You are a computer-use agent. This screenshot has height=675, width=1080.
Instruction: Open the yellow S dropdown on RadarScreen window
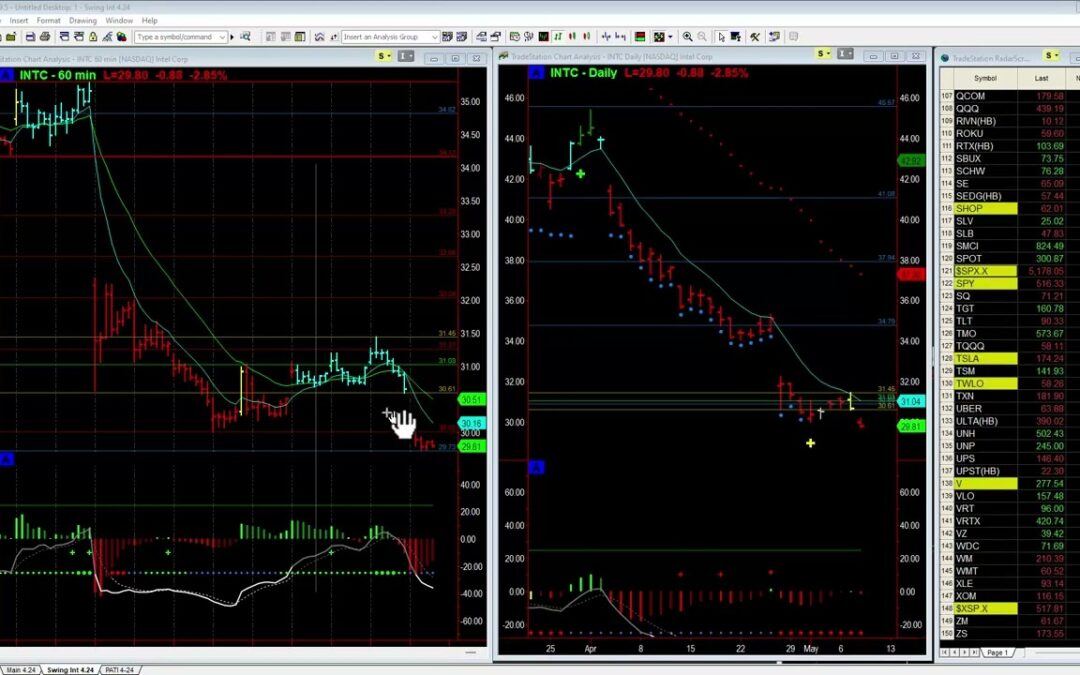point(1051,56)
